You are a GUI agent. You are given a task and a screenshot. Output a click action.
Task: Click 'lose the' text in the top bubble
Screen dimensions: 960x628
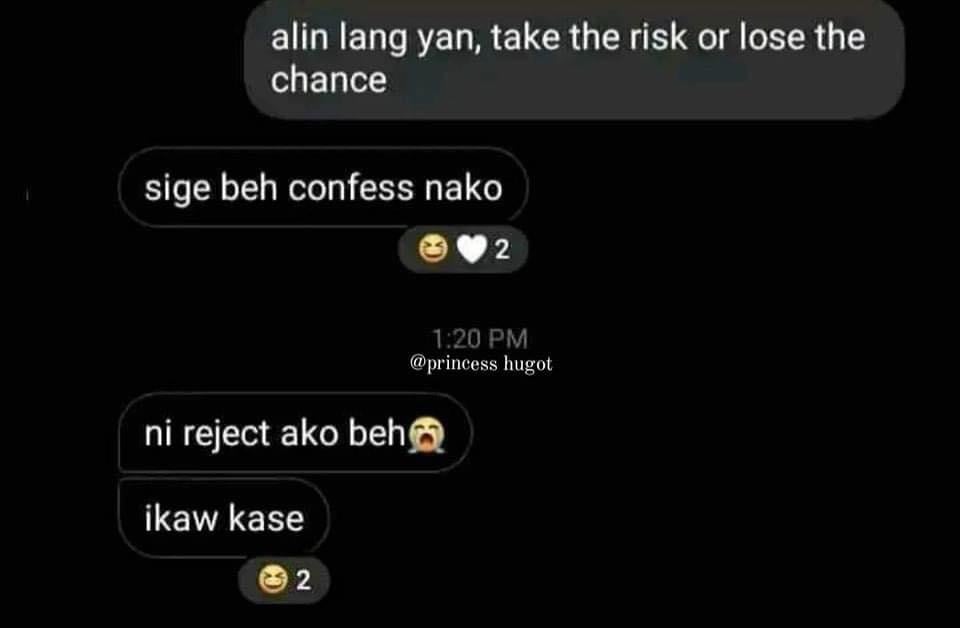click(x=802, y=37)
